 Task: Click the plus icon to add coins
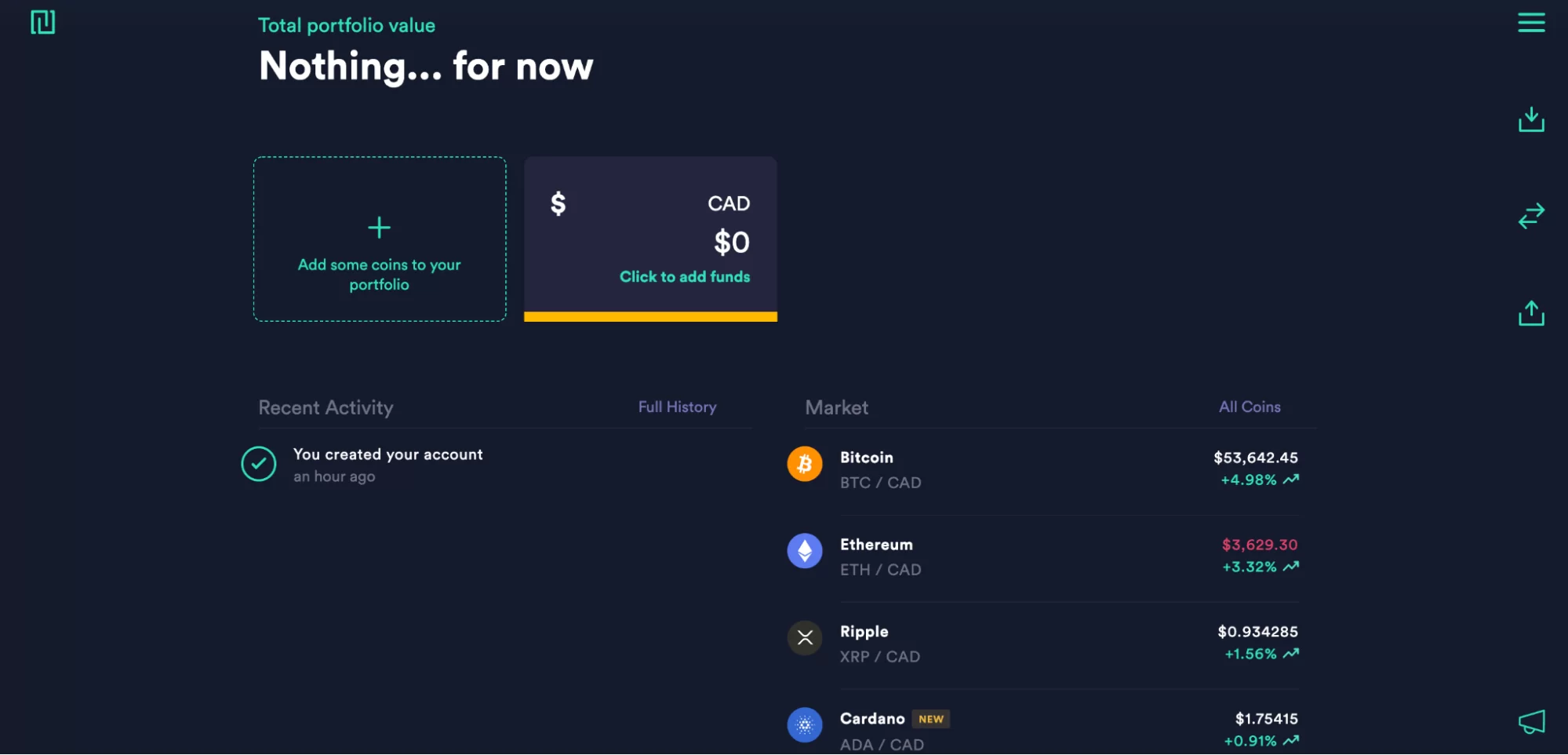(x=379, y=228)
